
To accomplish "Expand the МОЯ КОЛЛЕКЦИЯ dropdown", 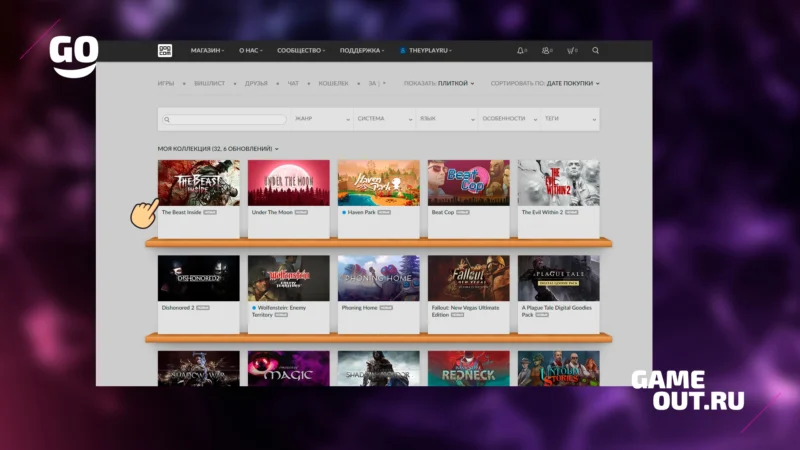I will (x=218, y=148).
